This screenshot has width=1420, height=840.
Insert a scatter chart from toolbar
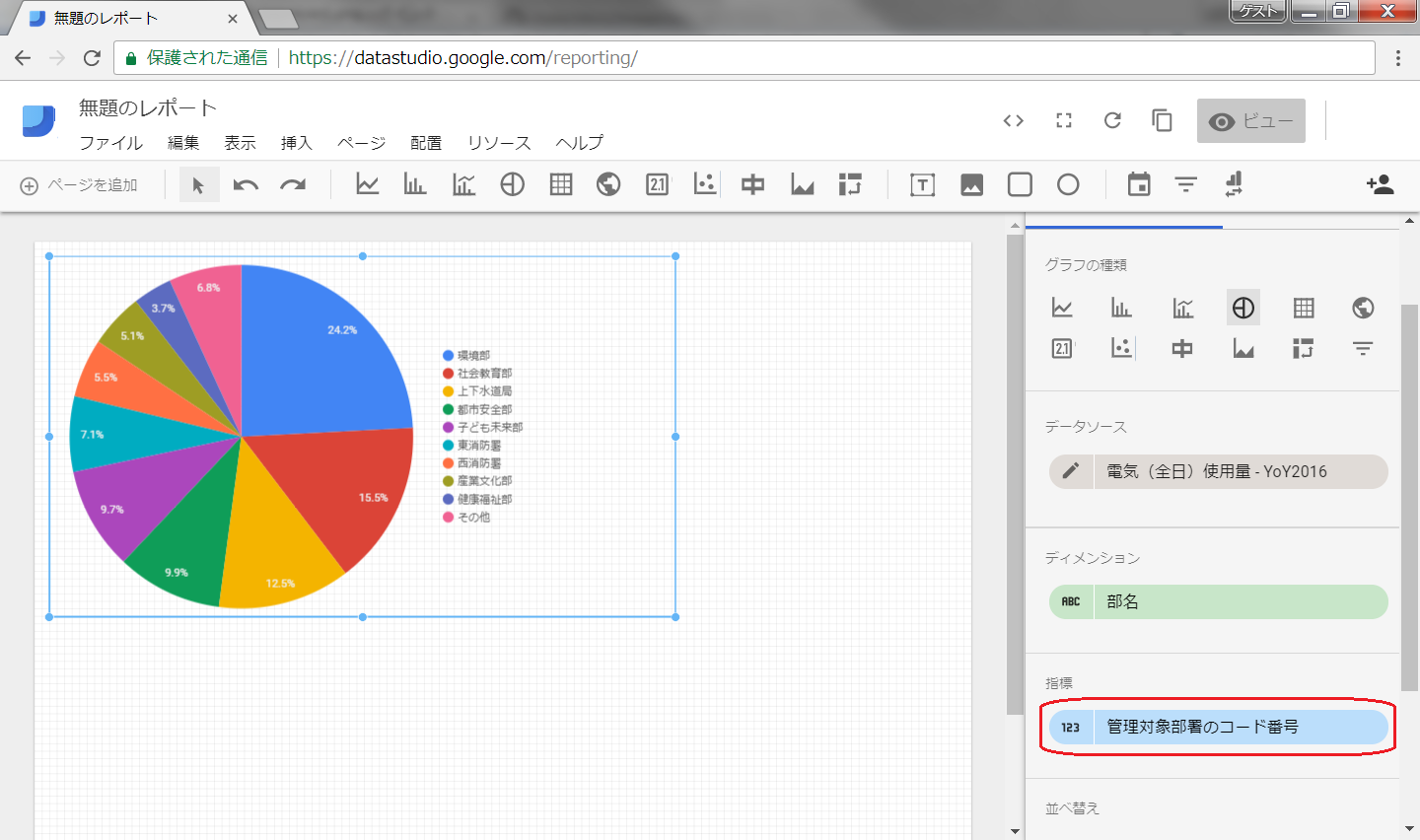click(x=705, y=184)
